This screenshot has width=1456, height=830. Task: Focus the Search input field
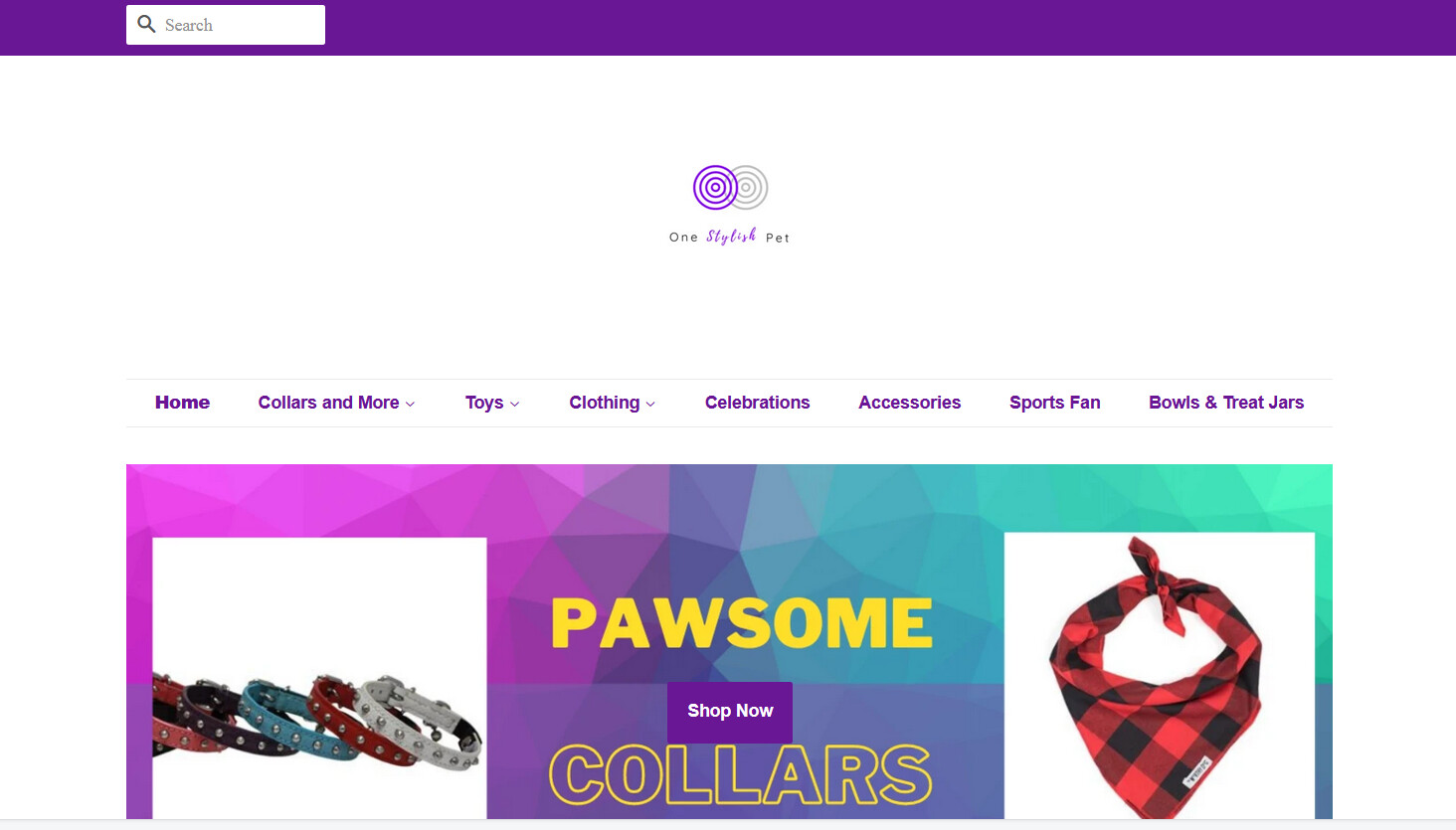click(x=226, y=25)
